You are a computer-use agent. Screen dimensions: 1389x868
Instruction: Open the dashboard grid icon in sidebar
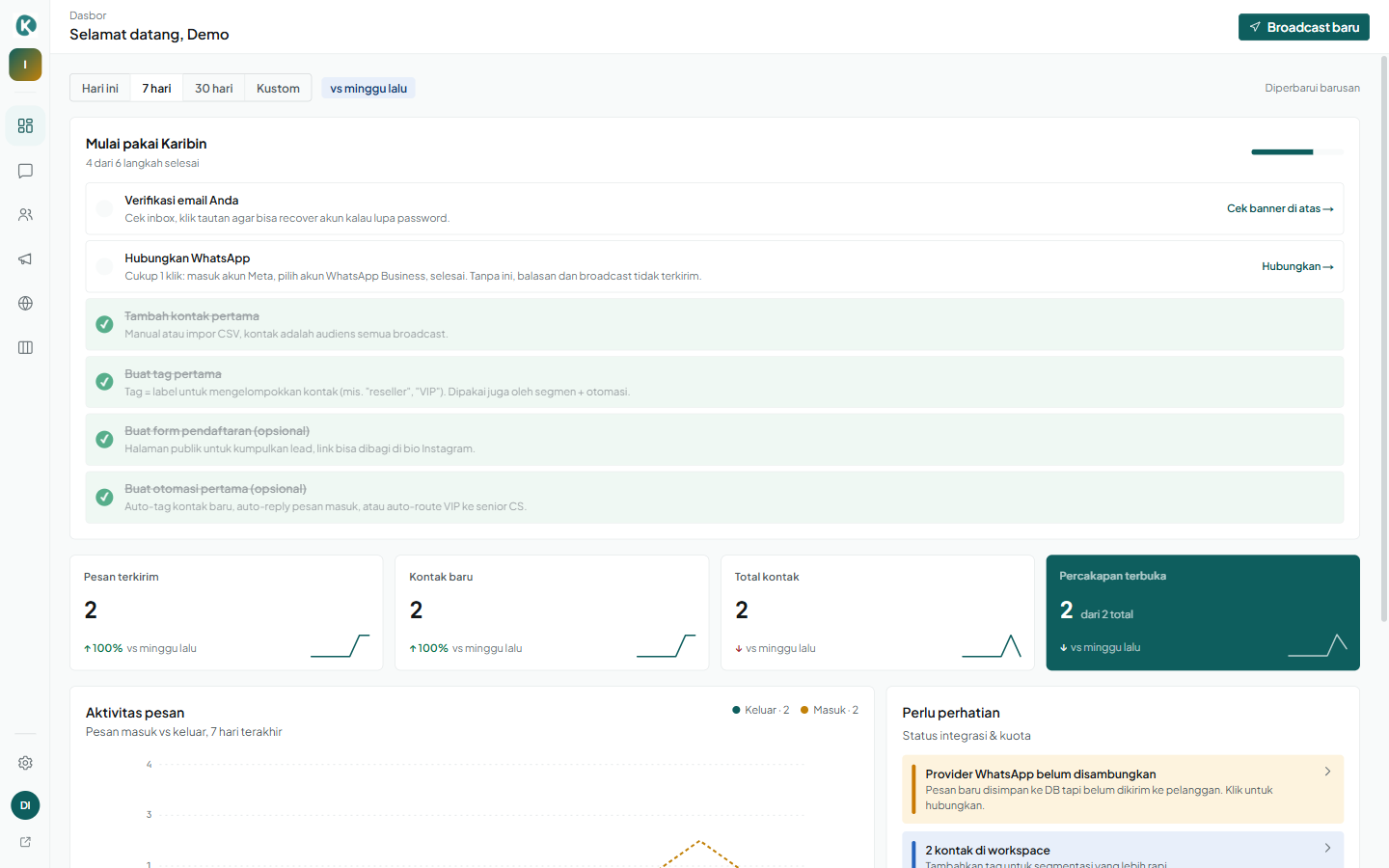click(25, 126)
